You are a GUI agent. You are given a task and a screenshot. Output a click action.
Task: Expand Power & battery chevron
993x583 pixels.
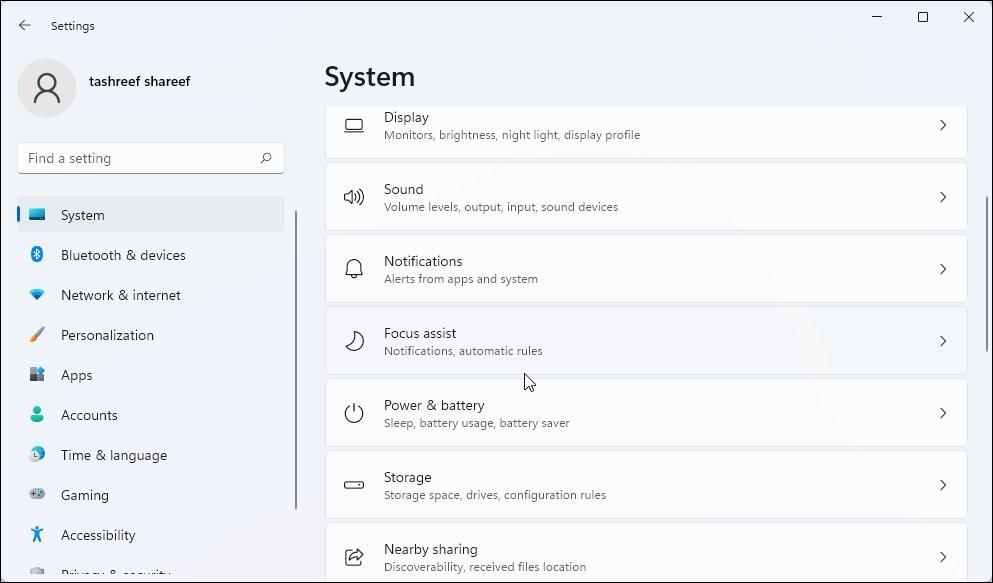[943, 413]
